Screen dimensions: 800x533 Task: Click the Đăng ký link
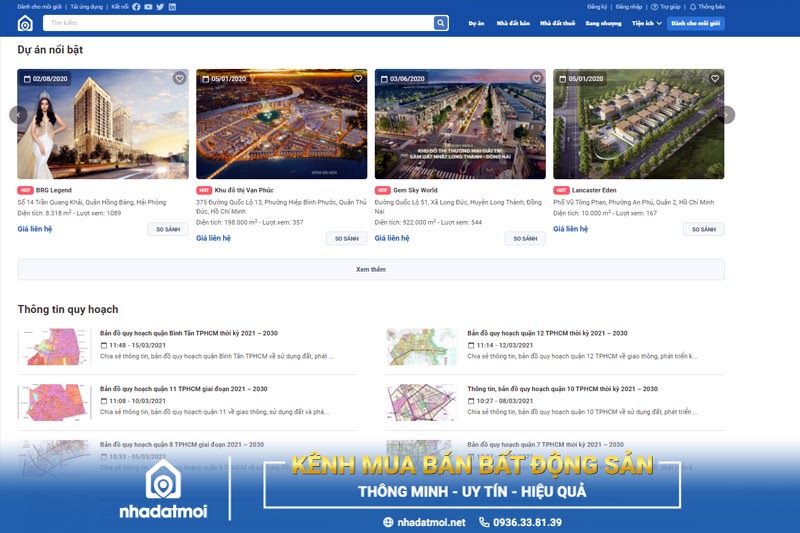point(597,7)
